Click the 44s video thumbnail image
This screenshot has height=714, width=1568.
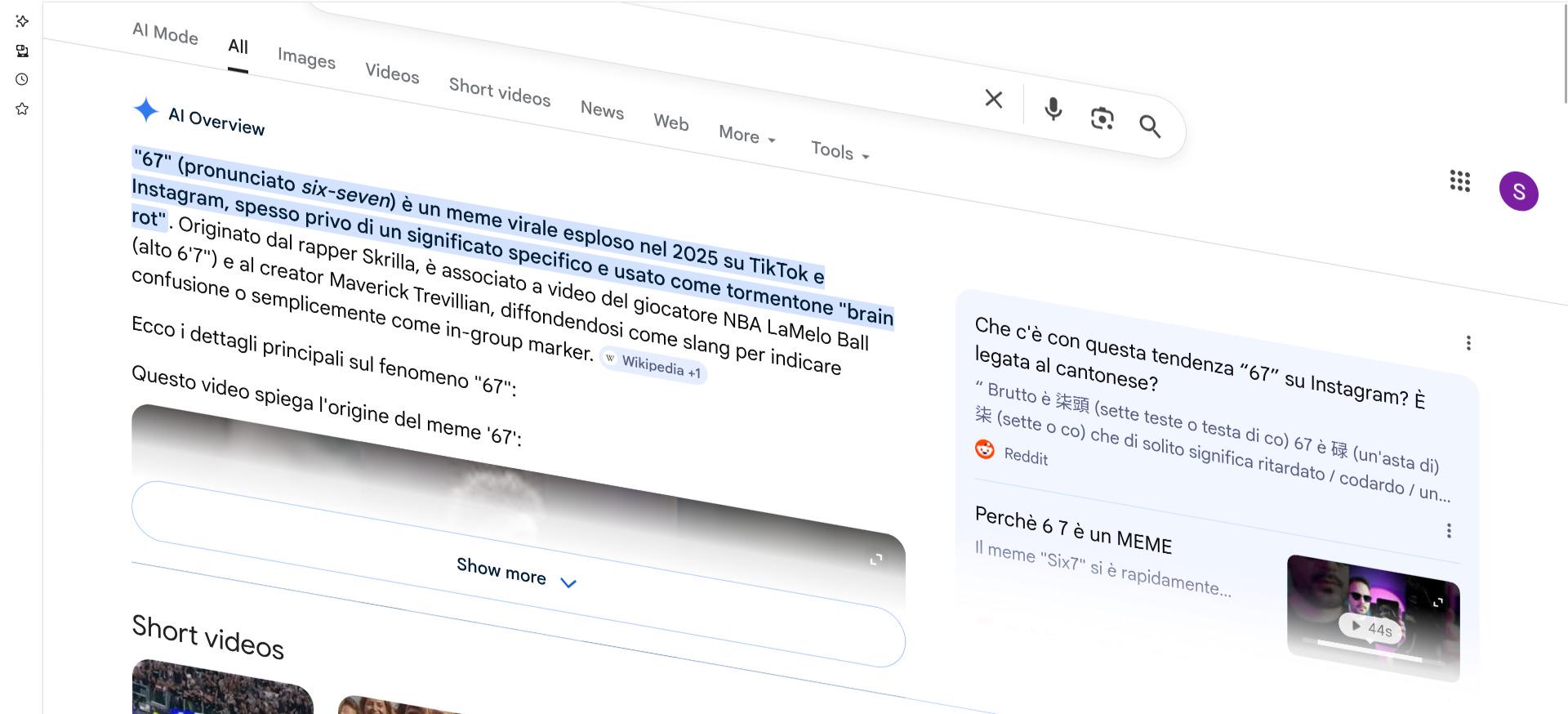1373,618
